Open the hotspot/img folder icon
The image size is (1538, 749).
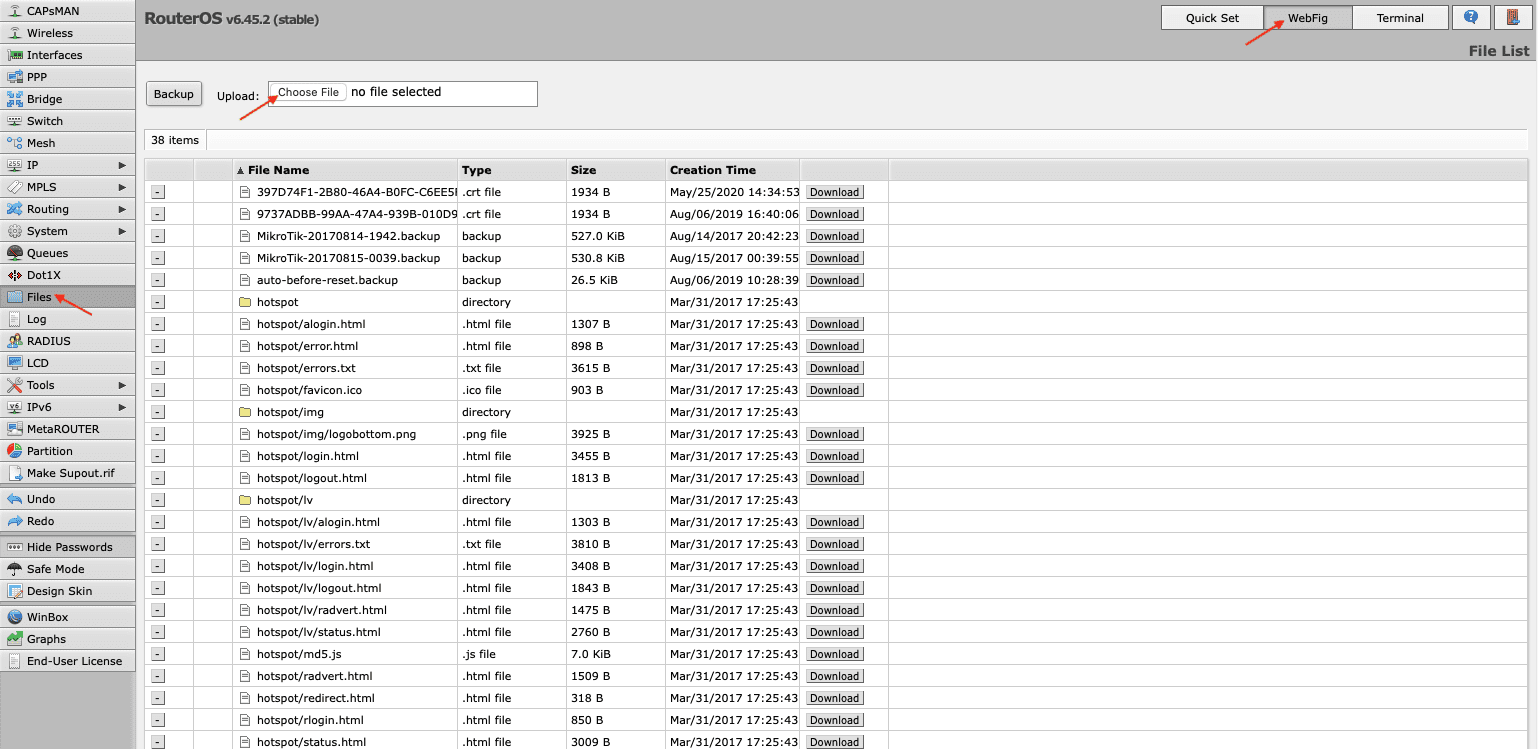pyautogui.click(x=245, y=412)
